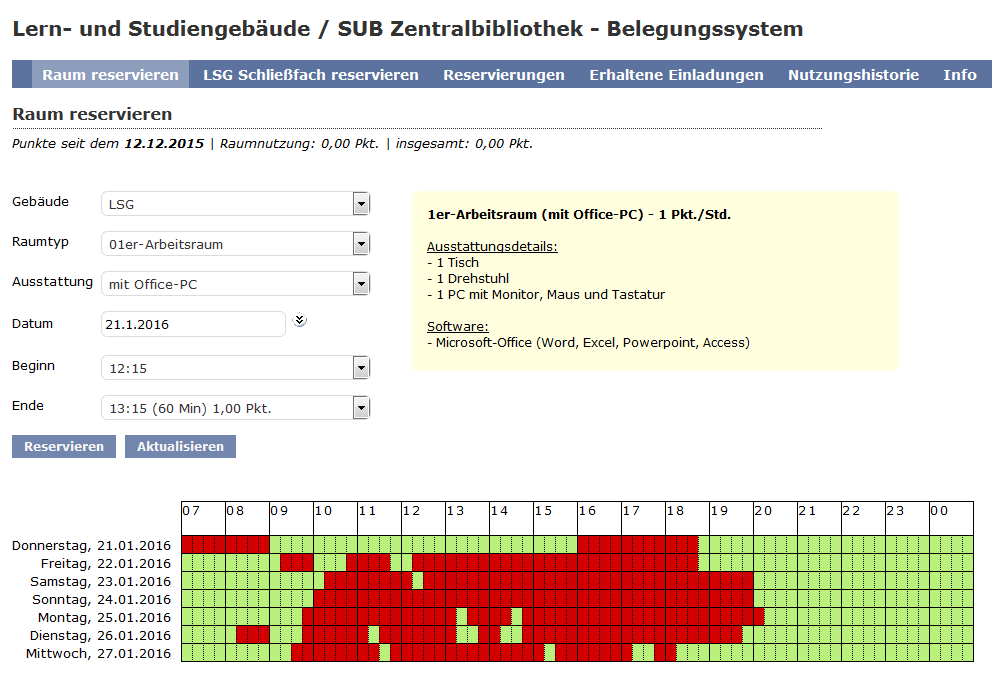Image resolution: width=992 pixels, height=679 pixels.
Task: Click into the Datum input field
Action: 194,324
